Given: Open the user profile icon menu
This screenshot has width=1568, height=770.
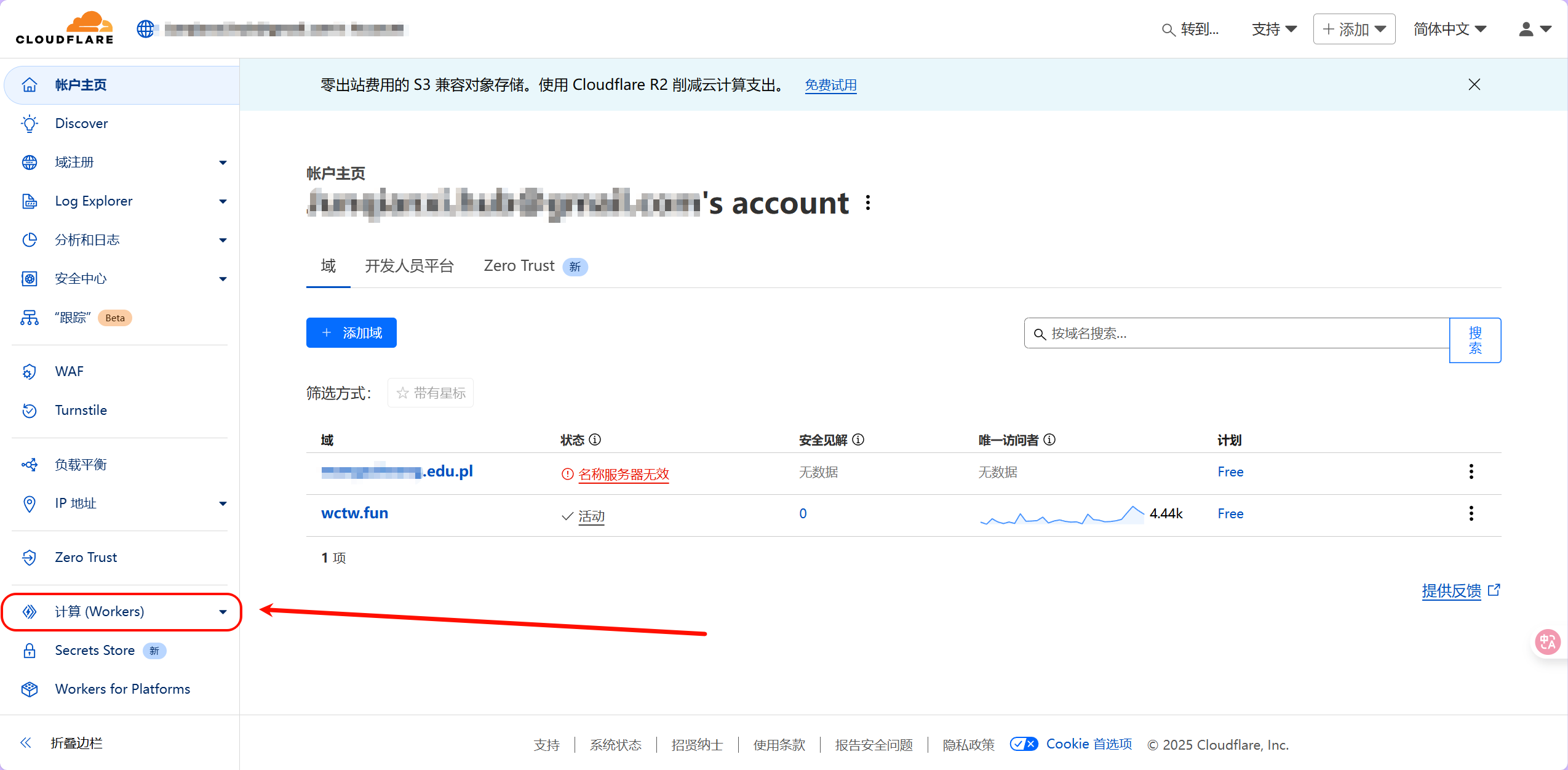Looking at the screenshot, I should pos(1535,29).
